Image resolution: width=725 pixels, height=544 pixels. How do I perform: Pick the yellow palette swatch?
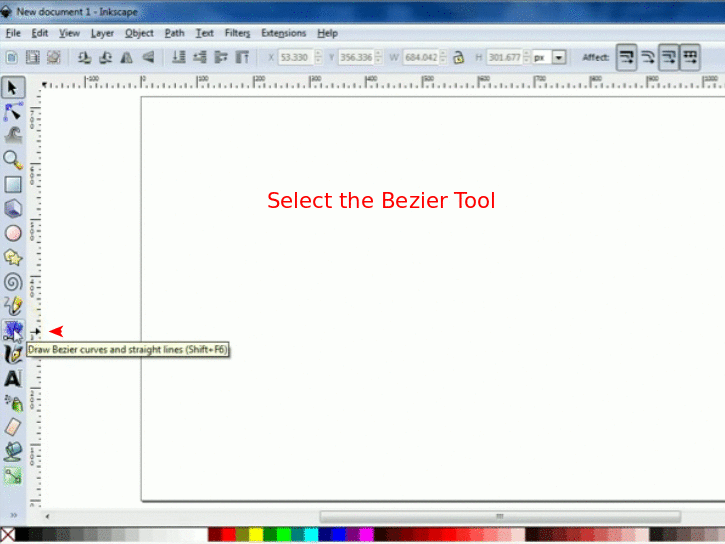[x=256, y=535]
